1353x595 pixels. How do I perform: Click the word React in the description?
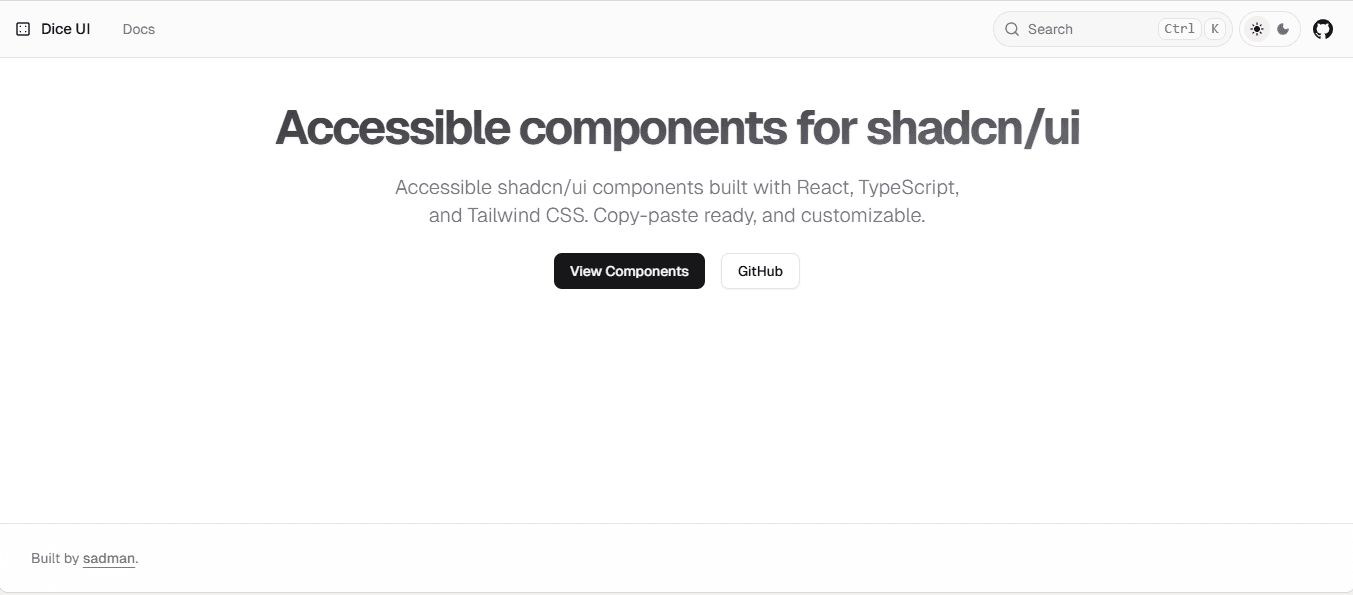821,187
